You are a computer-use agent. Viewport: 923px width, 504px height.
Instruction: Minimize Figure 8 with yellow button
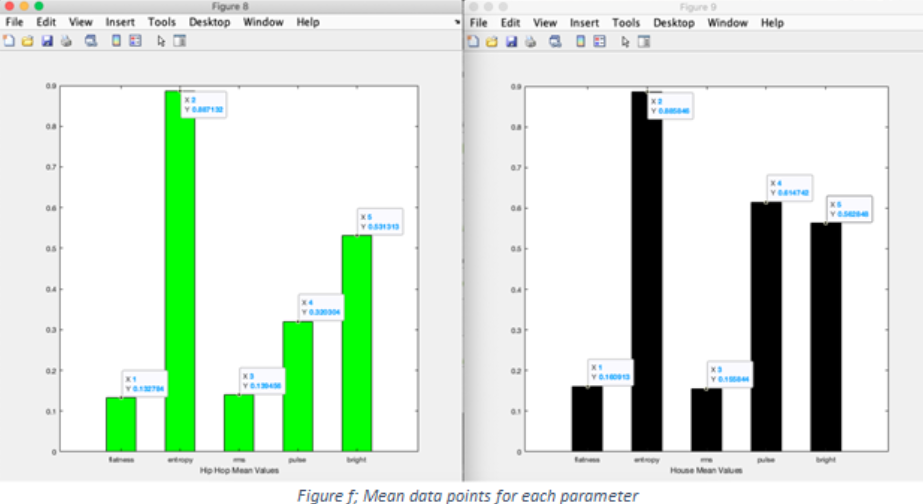(24, 6)
